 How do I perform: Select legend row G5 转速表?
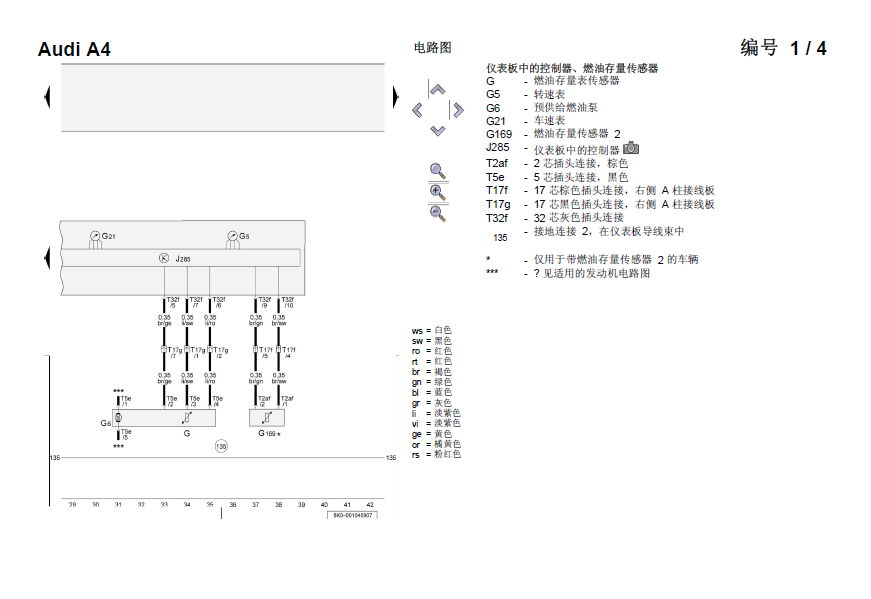tap(525, 94)
